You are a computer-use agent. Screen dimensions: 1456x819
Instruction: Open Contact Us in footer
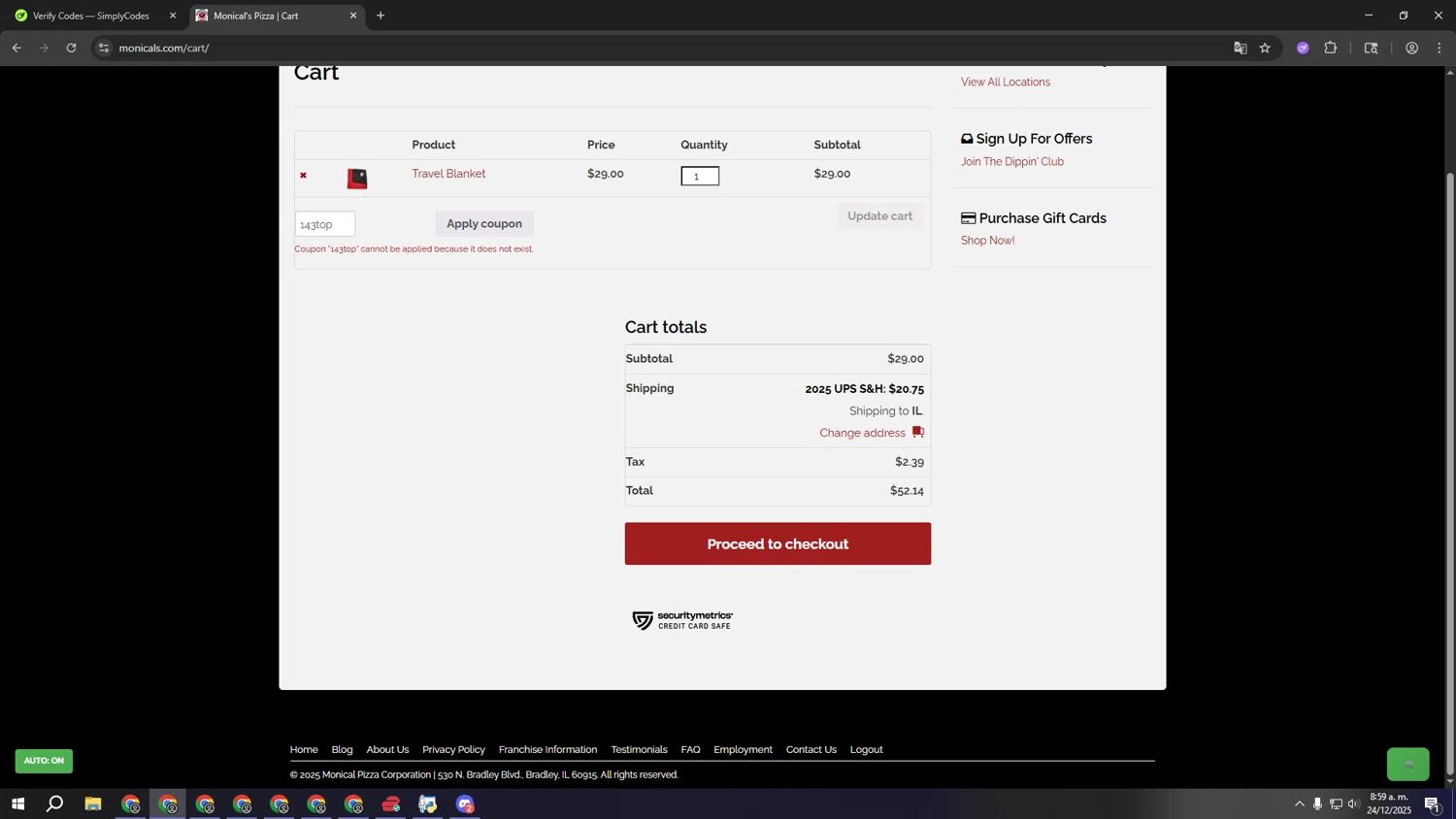pos(811,749)
